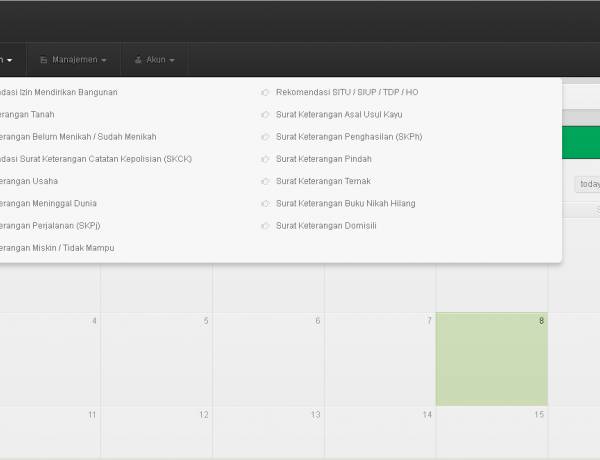Click thumbs-up icon next to Asal Usul Kayu

[x=265, y=114]
